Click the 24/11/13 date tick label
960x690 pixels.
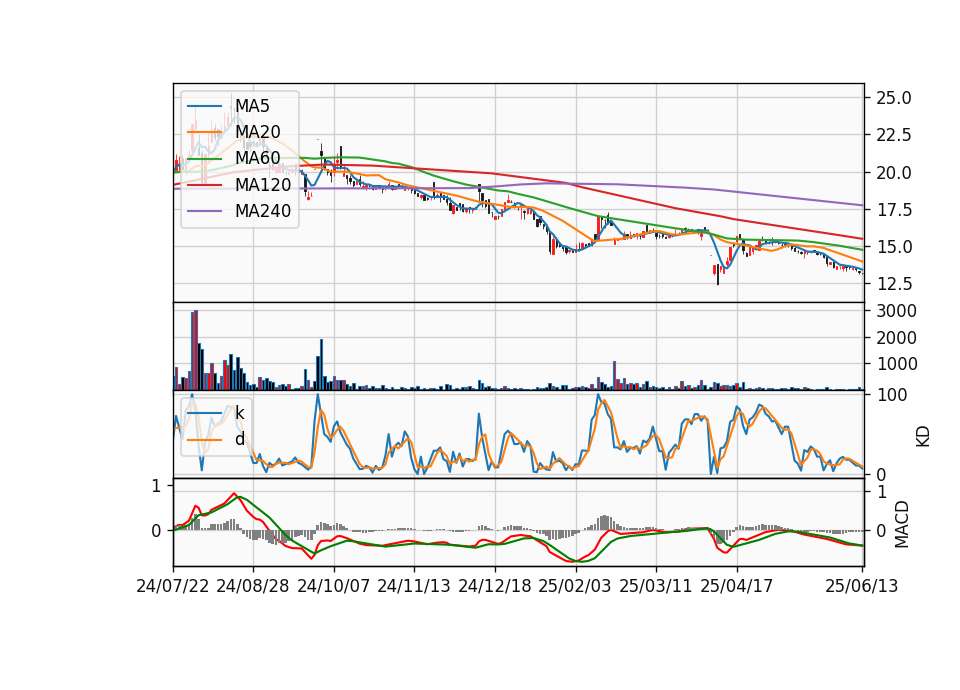(x=414, y=586)
